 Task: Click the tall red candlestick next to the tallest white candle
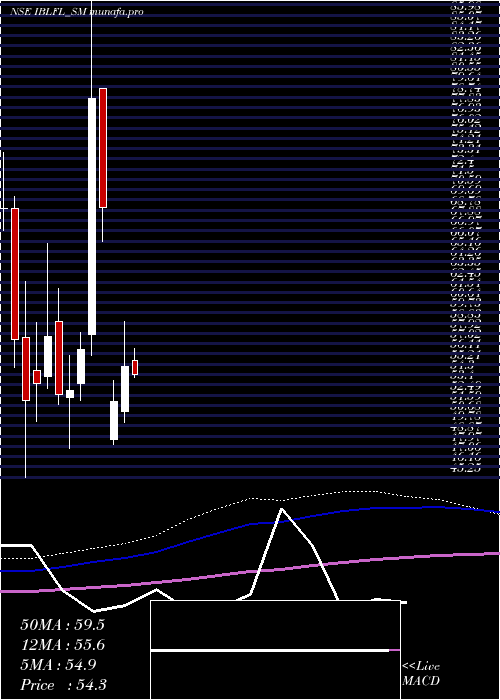pyautogui.click(x=103, y=148)
